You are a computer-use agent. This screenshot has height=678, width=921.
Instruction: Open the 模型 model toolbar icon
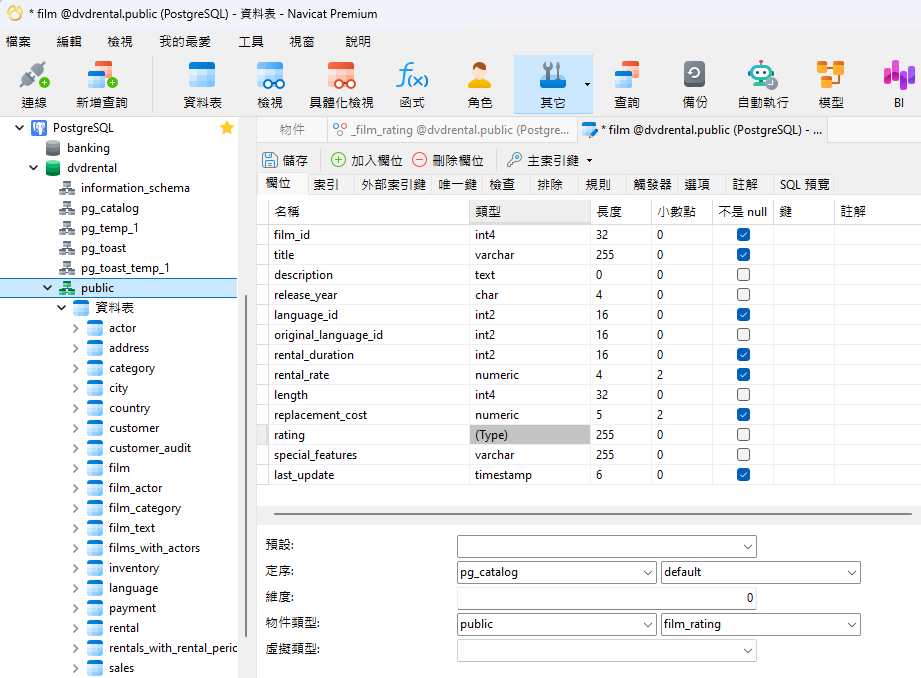pyautogui.click(x=830, y=84)
